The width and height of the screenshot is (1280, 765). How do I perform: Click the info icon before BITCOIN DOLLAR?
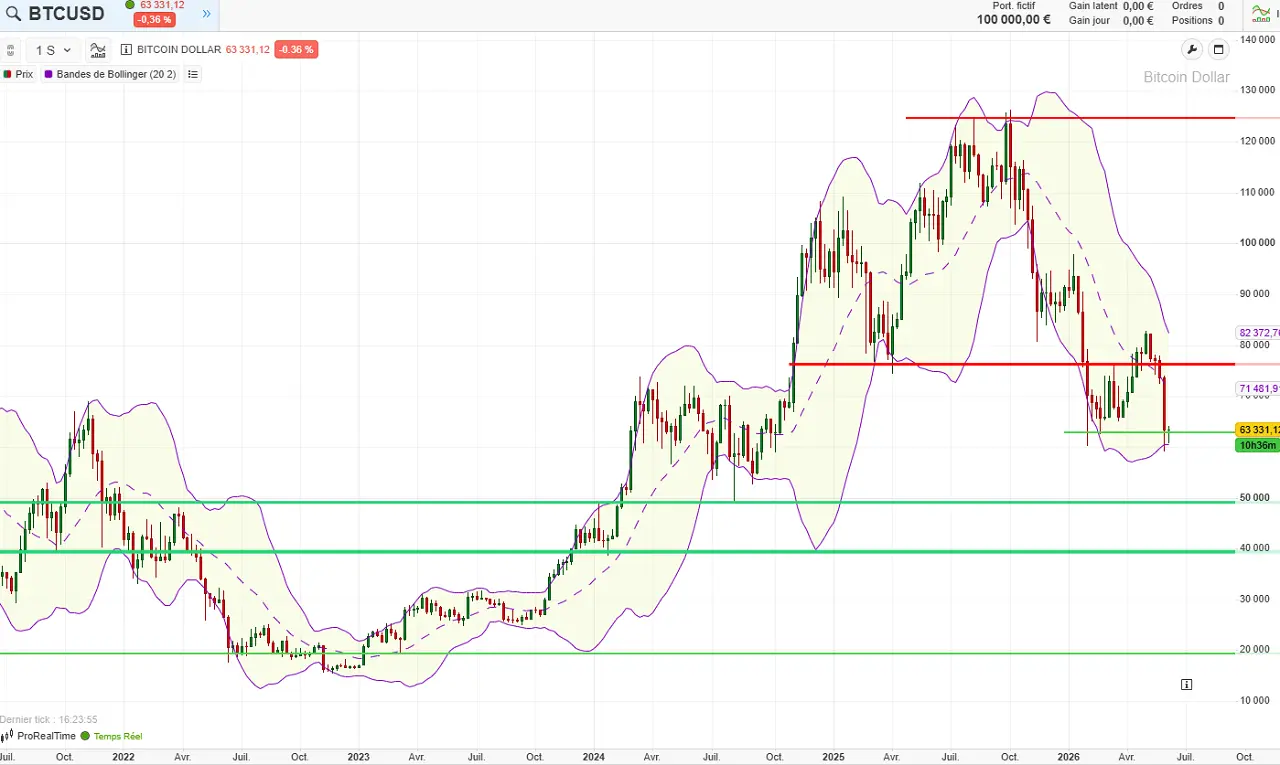pyautogui.click(x=126, y=49)
